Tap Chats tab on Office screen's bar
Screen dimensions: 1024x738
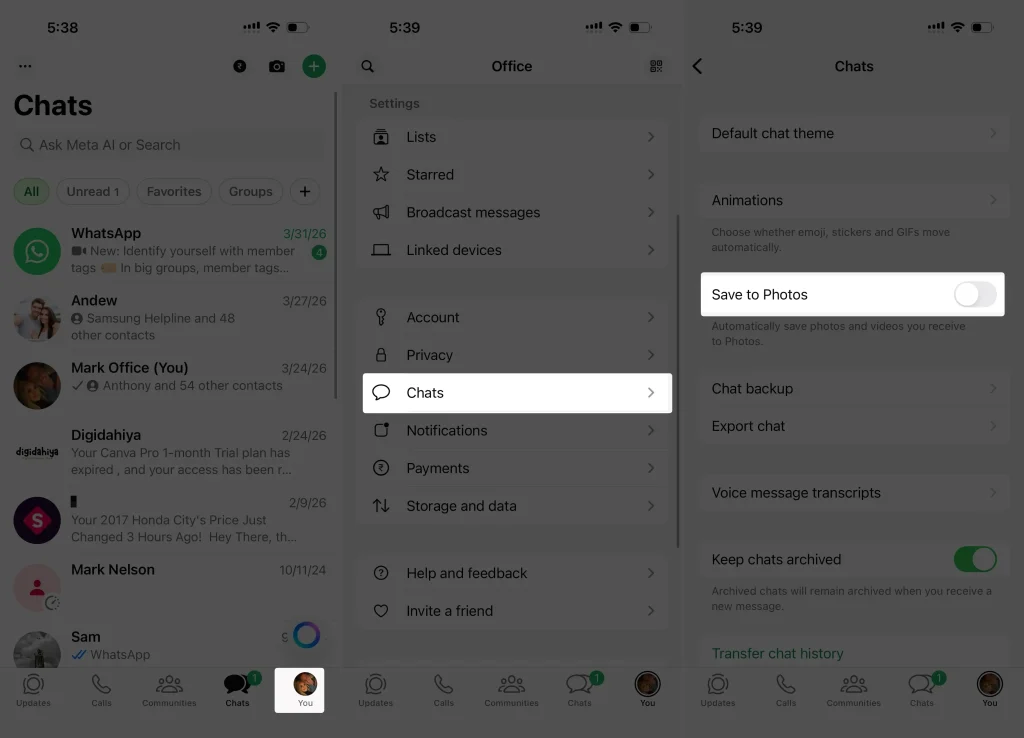[579, 690]
